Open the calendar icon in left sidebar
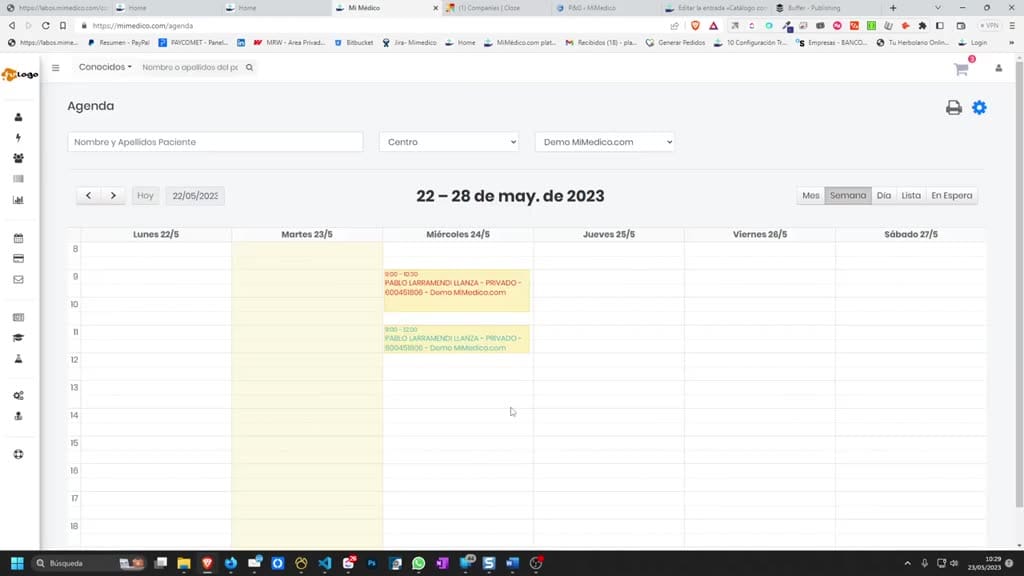 (x=18, y=238)
